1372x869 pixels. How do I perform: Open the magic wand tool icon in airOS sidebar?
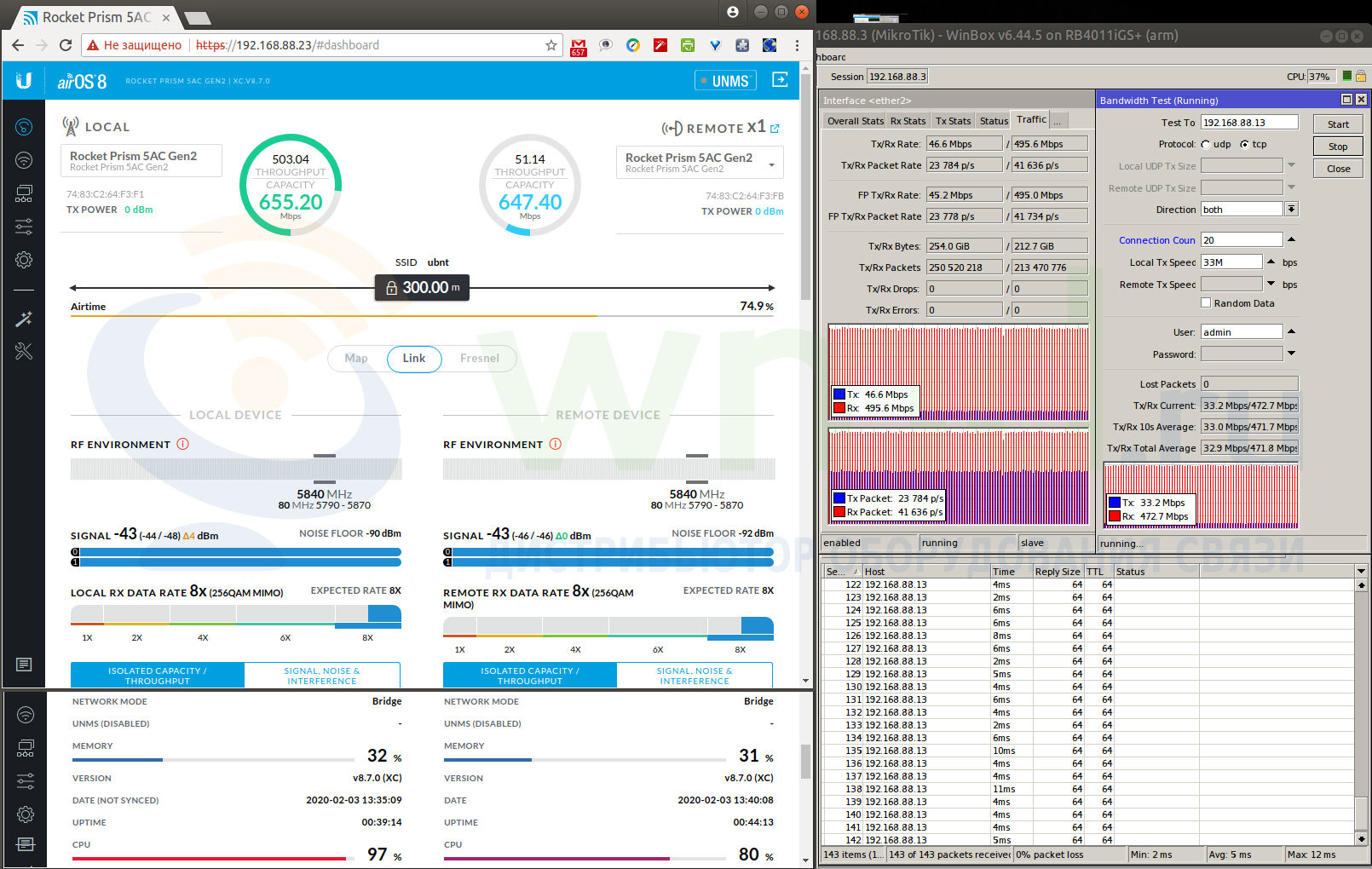(24, 319)
